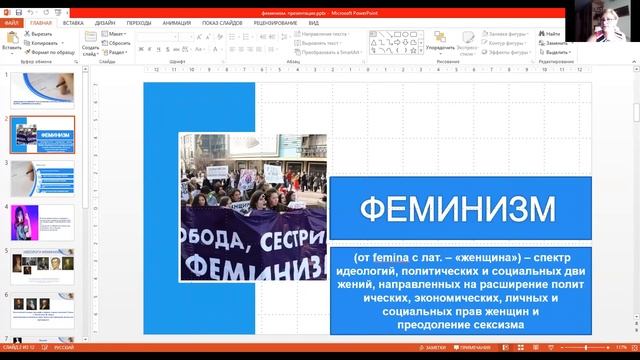Image resolution: width=640 pixels, height=360 pixels.
Task: Undo the last action in quick access toolbar
Action: click(31, 13)
